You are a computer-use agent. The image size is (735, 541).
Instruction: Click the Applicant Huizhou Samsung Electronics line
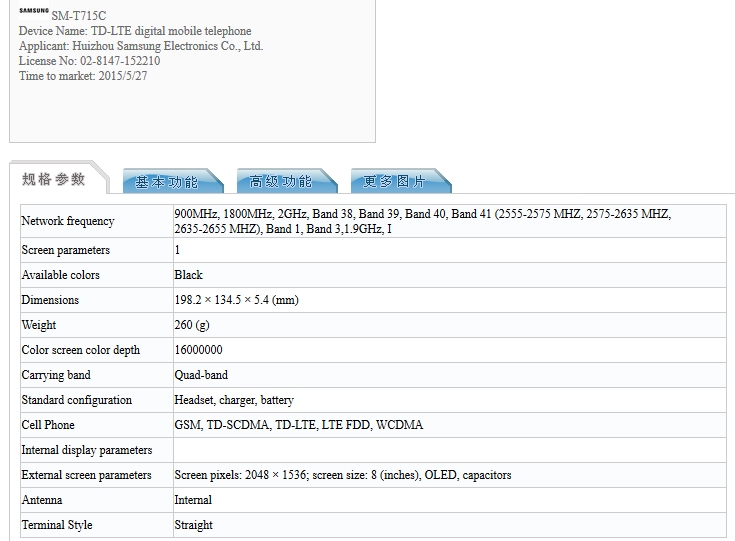(x=141, y=46)
